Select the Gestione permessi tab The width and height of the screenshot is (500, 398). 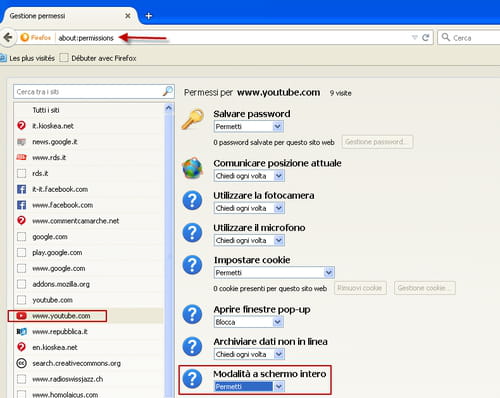(69, 16)
